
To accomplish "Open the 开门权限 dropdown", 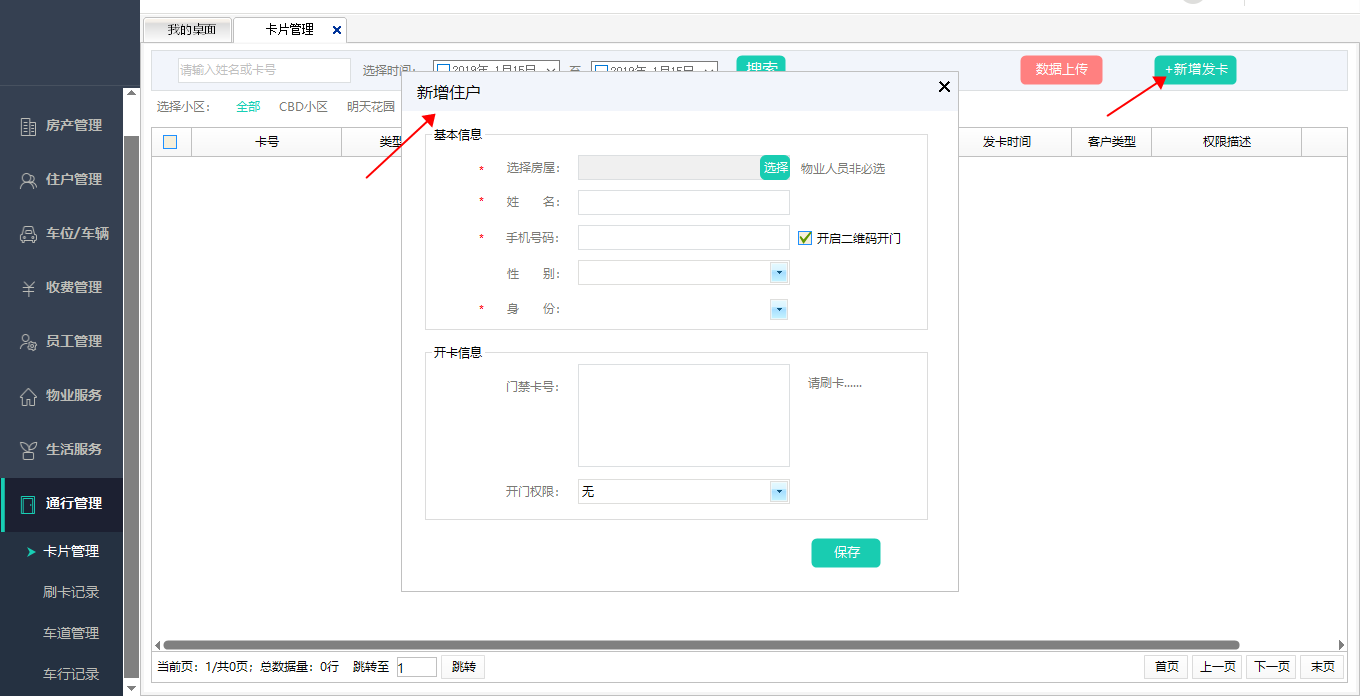I will [x=778, y=492].
